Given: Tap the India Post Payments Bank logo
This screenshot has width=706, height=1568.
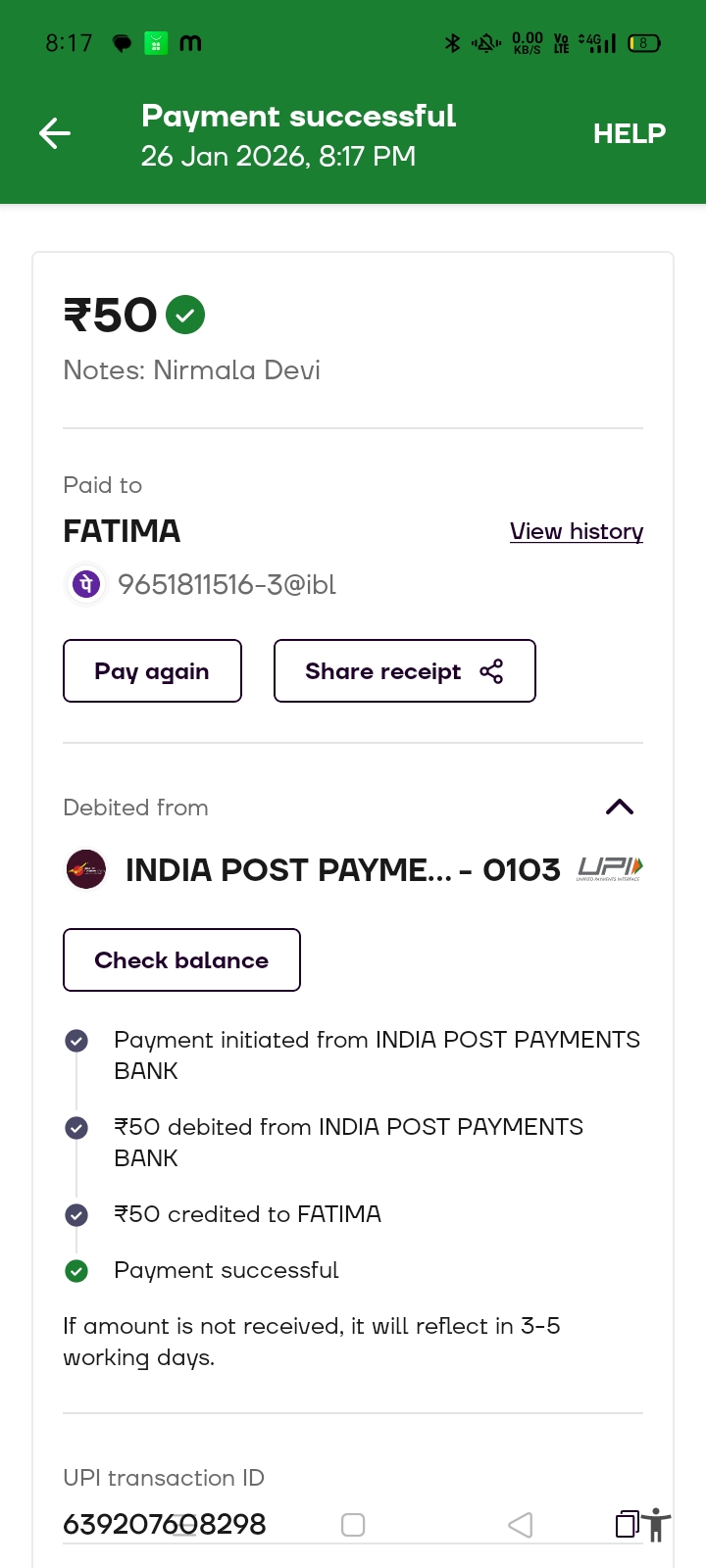Looking at the screenshot, I should click(x=85, y=869).
